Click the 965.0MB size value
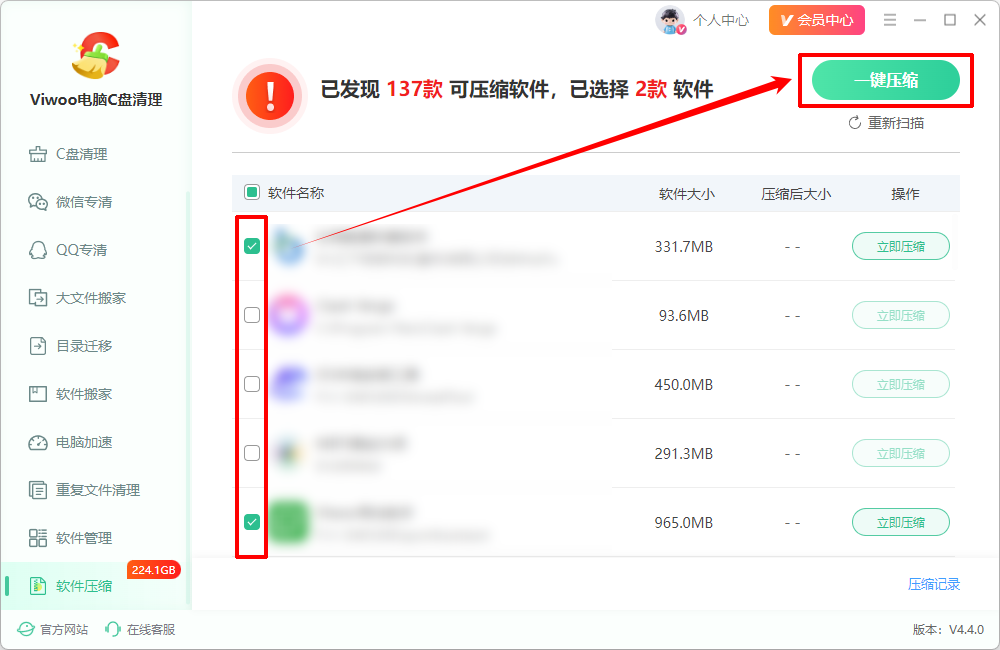This screenshot has height=650, width=1000. [684, 522]
